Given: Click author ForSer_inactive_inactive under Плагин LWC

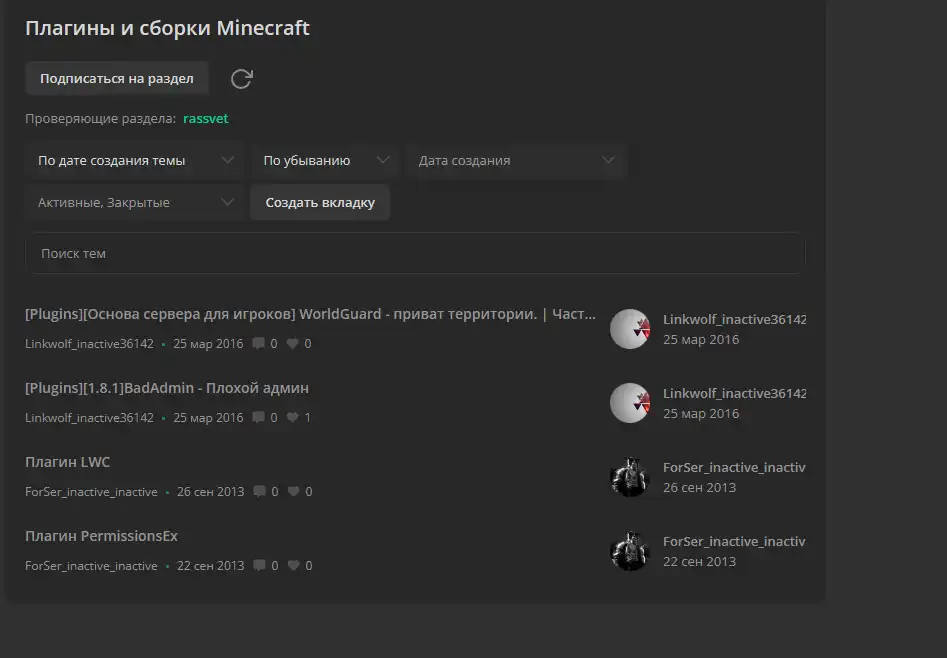Looking at the screenshot, I should 91,492.
